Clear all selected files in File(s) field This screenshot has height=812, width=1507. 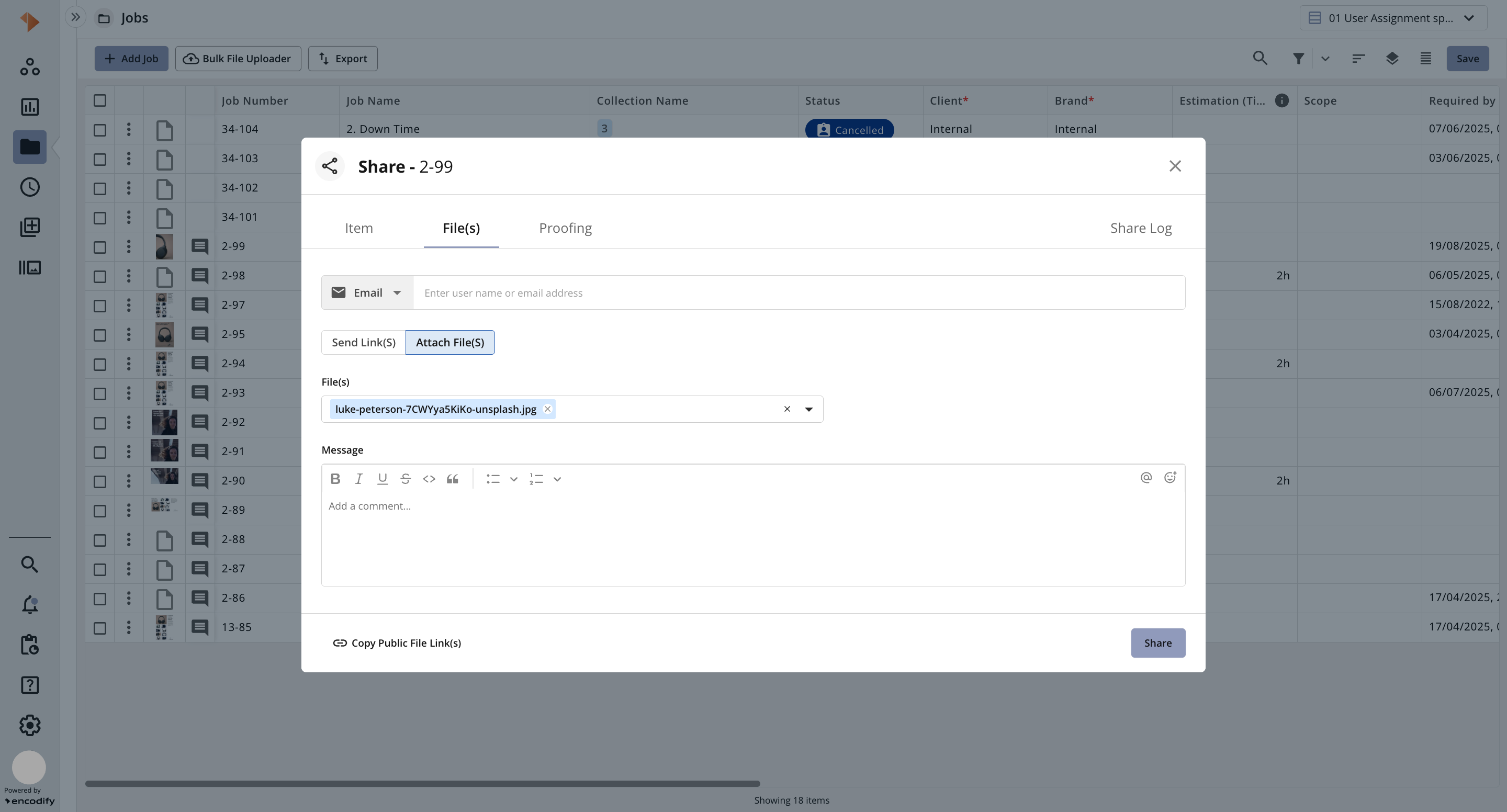(787, 409)
